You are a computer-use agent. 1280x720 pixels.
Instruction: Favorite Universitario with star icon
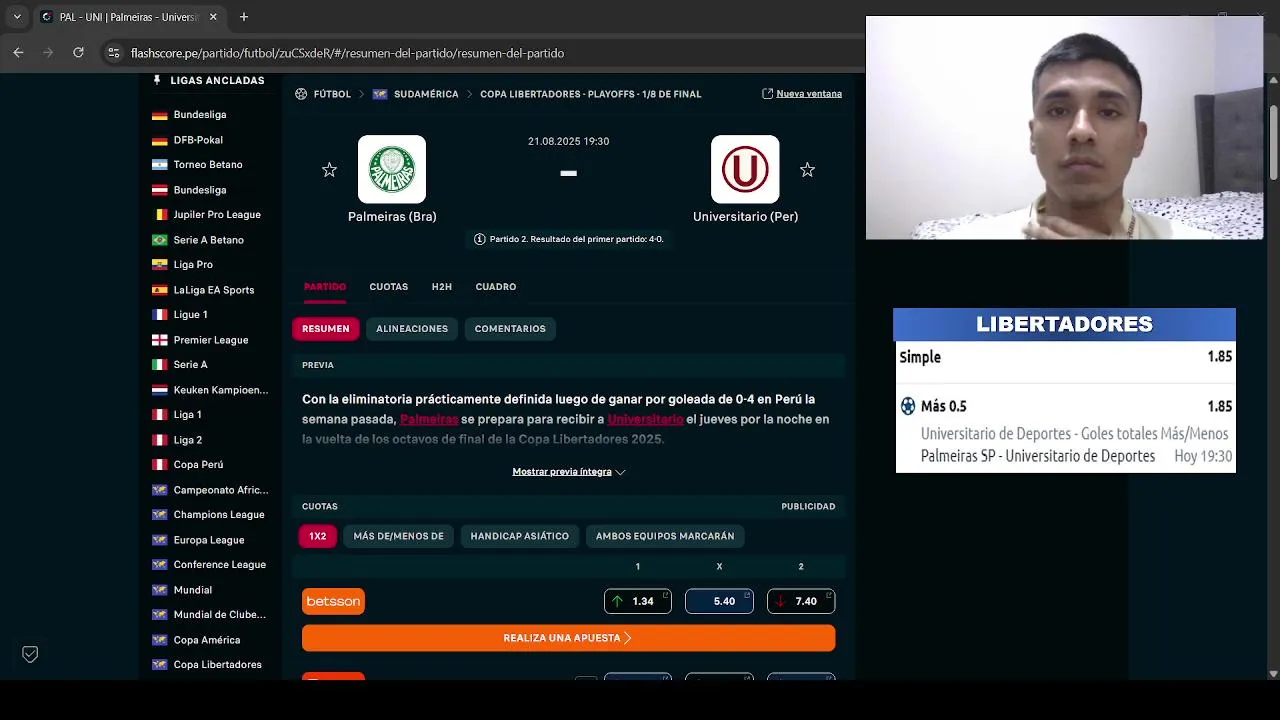click(x=807, y=170)
